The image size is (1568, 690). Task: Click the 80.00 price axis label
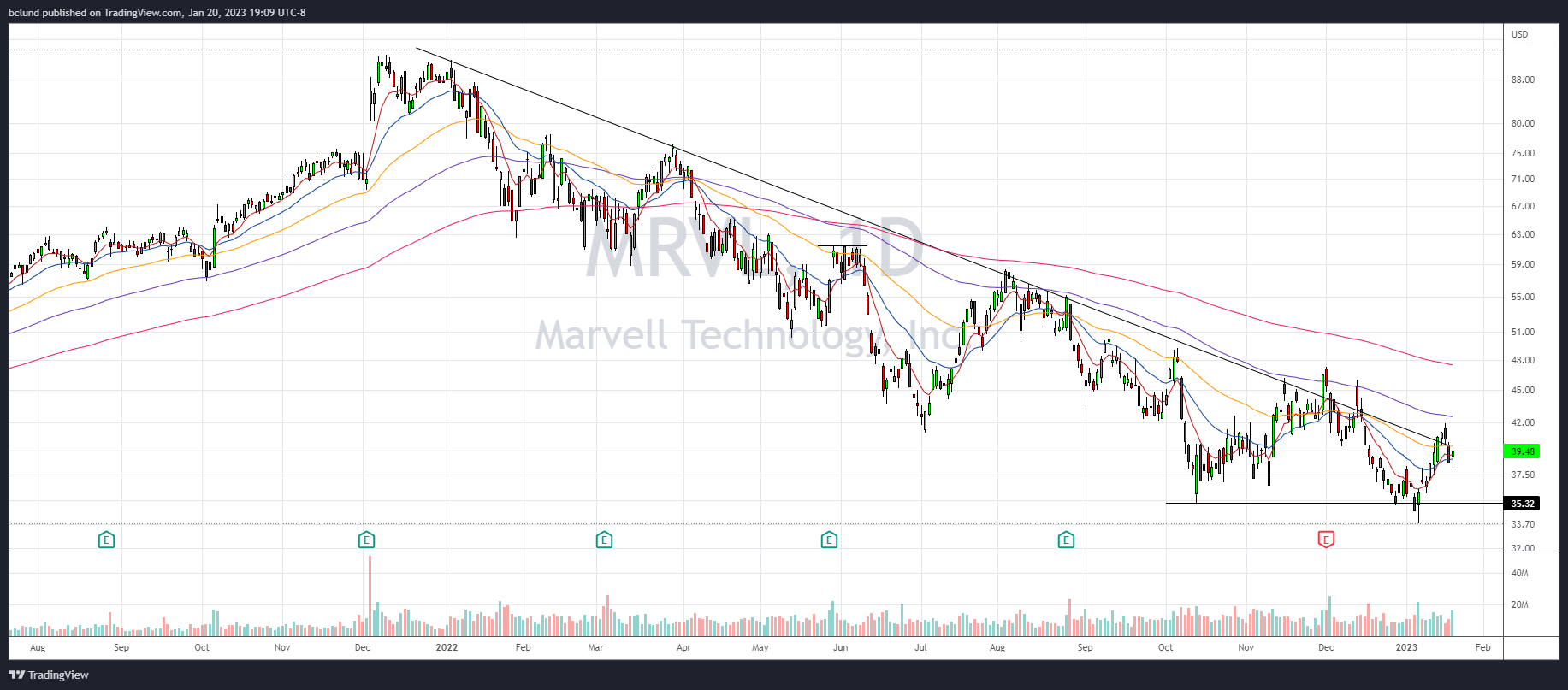click(x=1523, y=123)
